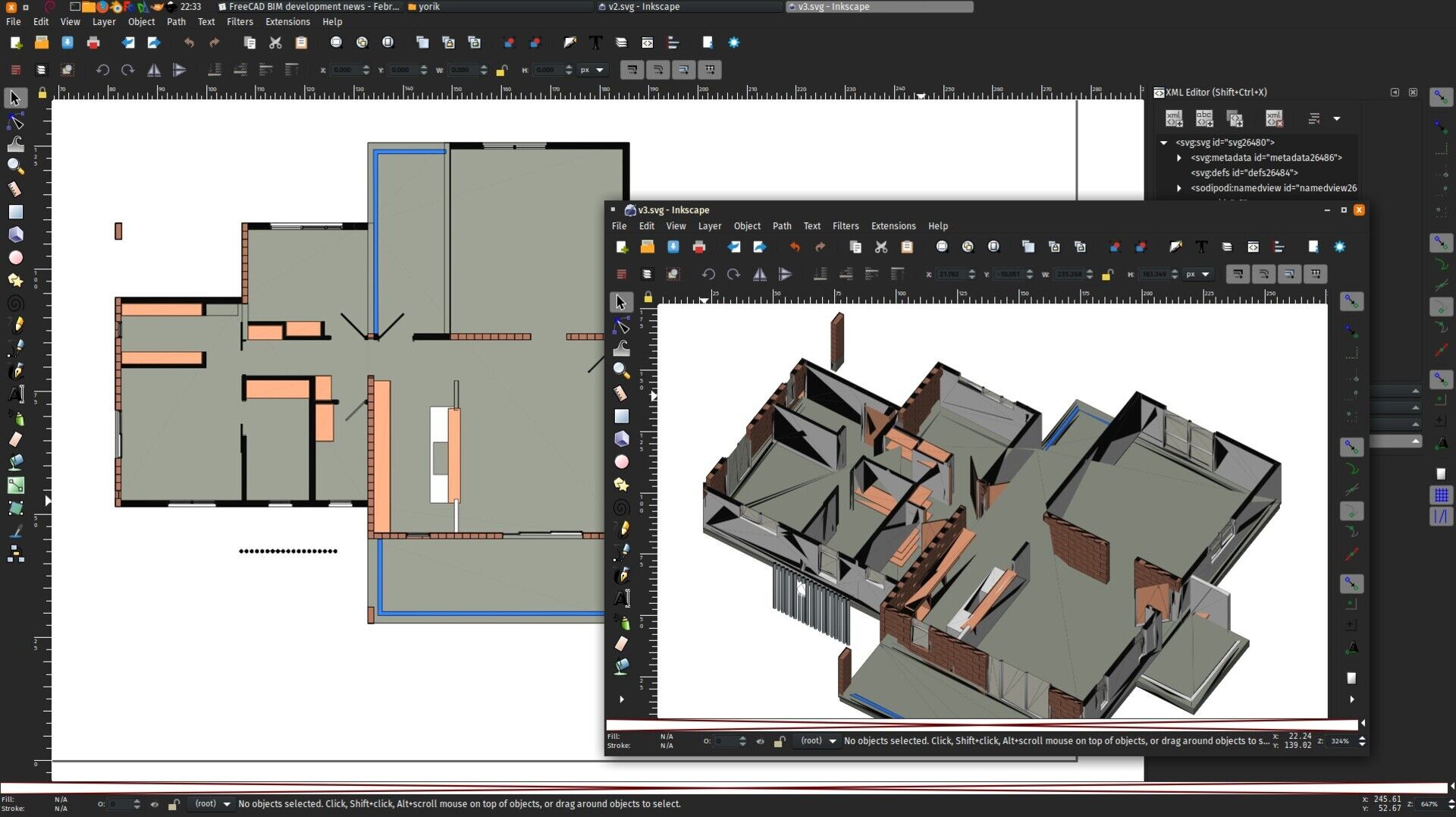Open the (root) layer dropdown in front window
This screenshot has height=817, width=1456.
(818, 741)
